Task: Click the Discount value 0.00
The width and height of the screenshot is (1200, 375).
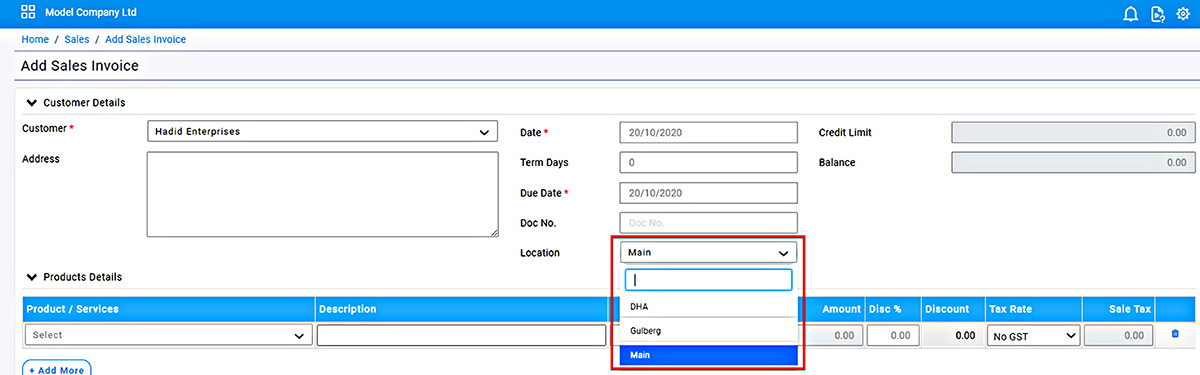Action: (964, 336)
